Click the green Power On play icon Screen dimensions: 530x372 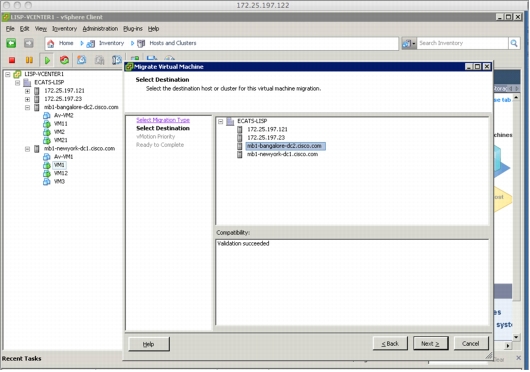pyautogui.click(x=47, y=60)
